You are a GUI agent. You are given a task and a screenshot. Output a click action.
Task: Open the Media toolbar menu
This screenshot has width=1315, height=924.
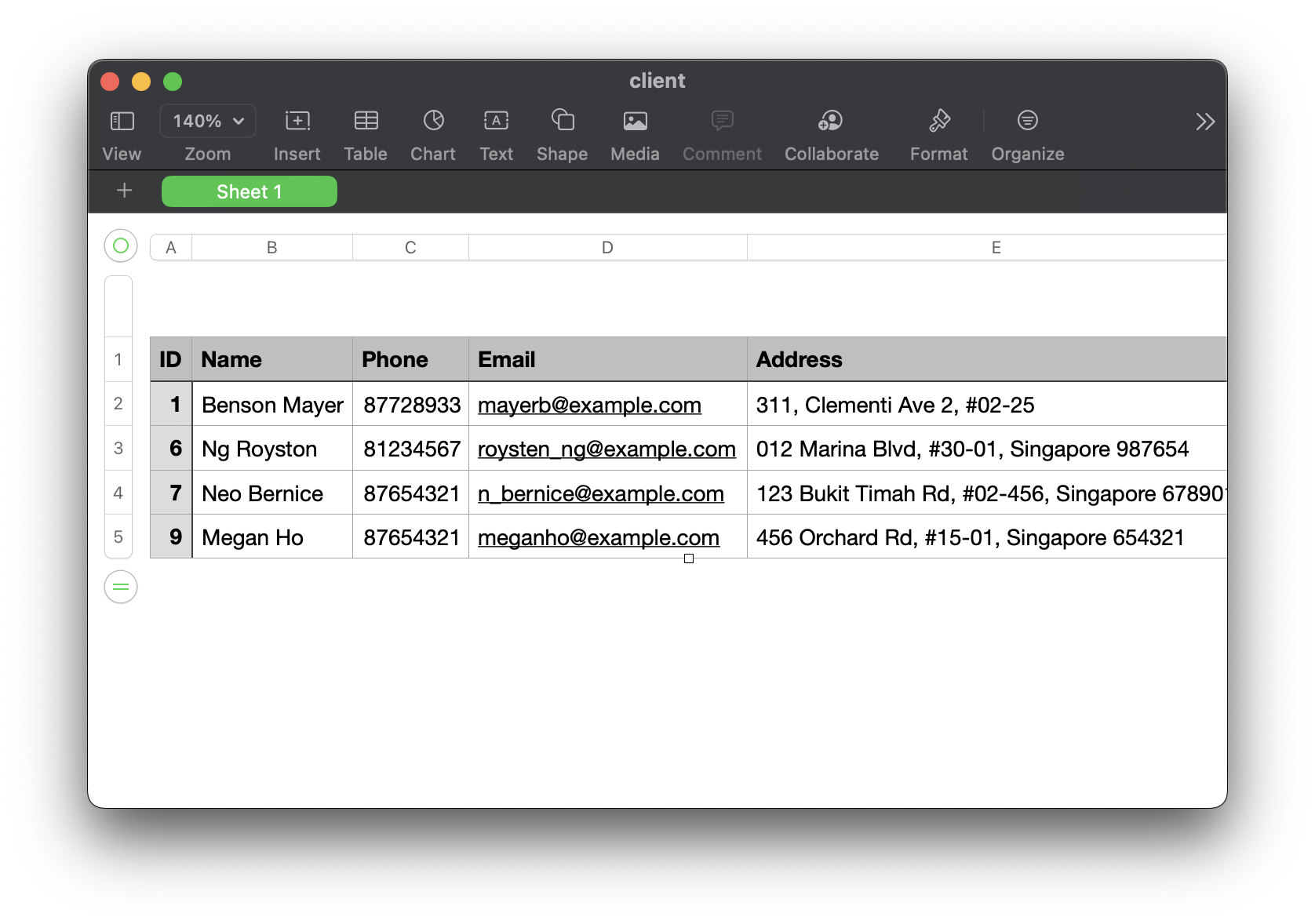coord(635,121)
